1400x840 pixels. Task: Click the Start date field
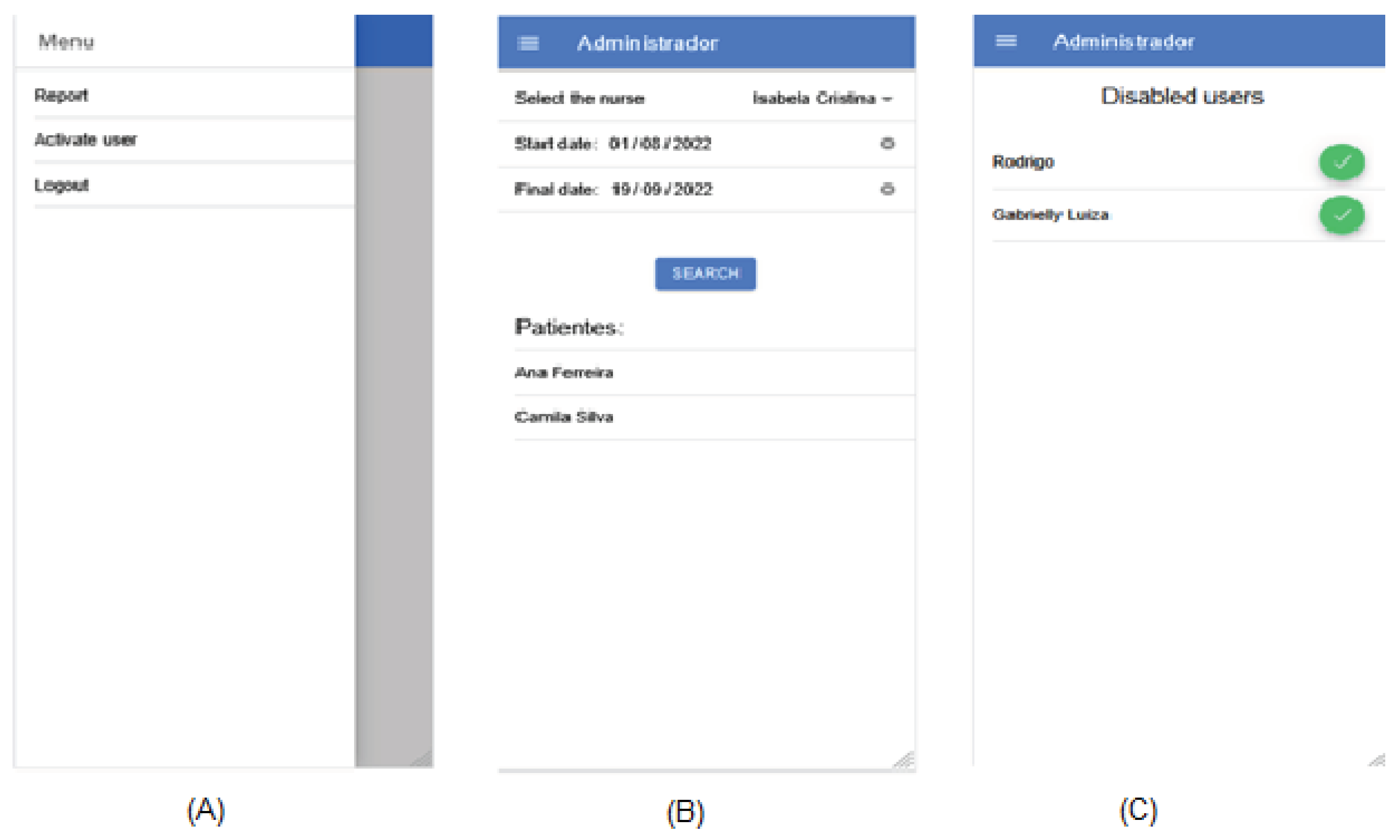coord(658,144)
